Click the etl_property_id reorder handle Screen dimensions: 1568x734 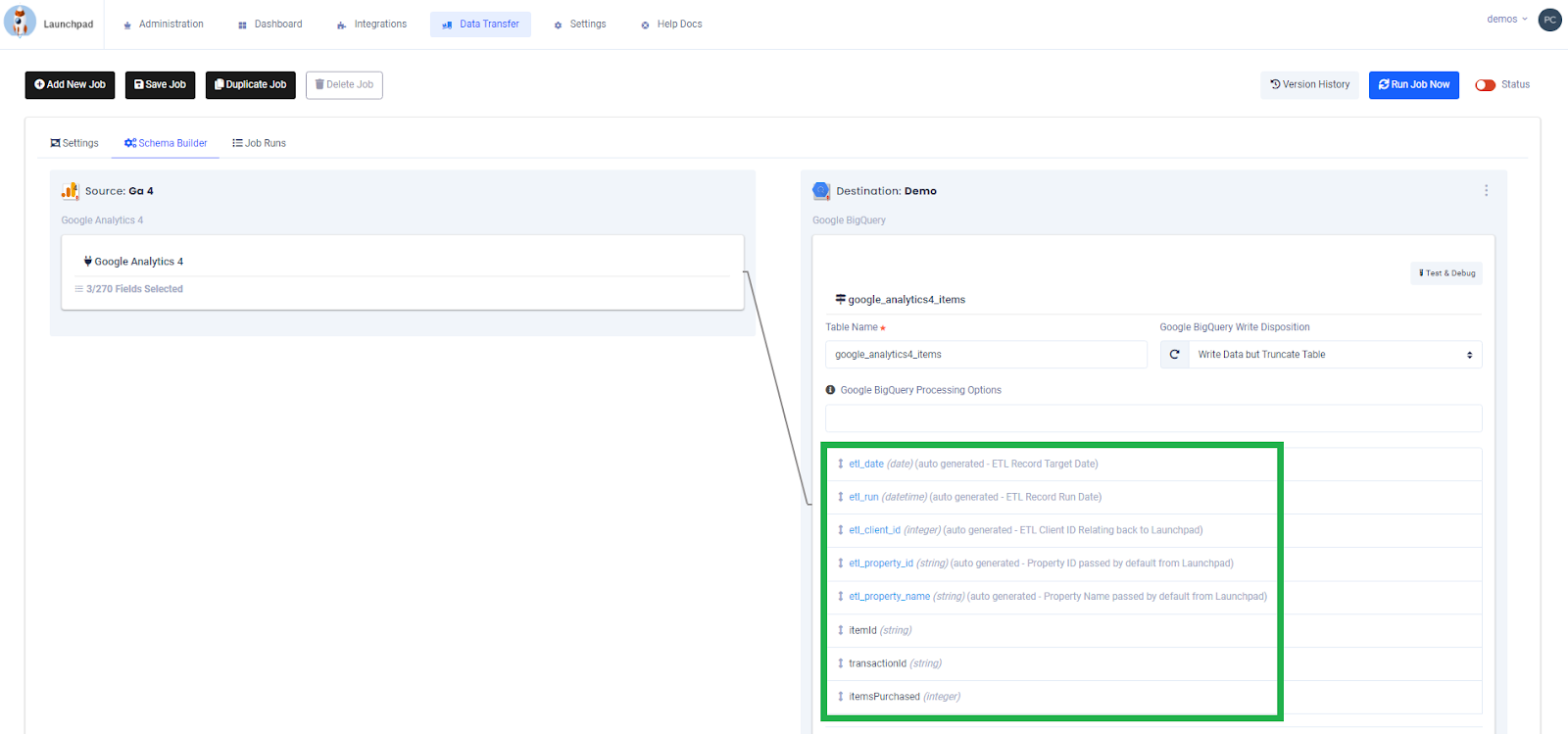[x=841, y=563]
